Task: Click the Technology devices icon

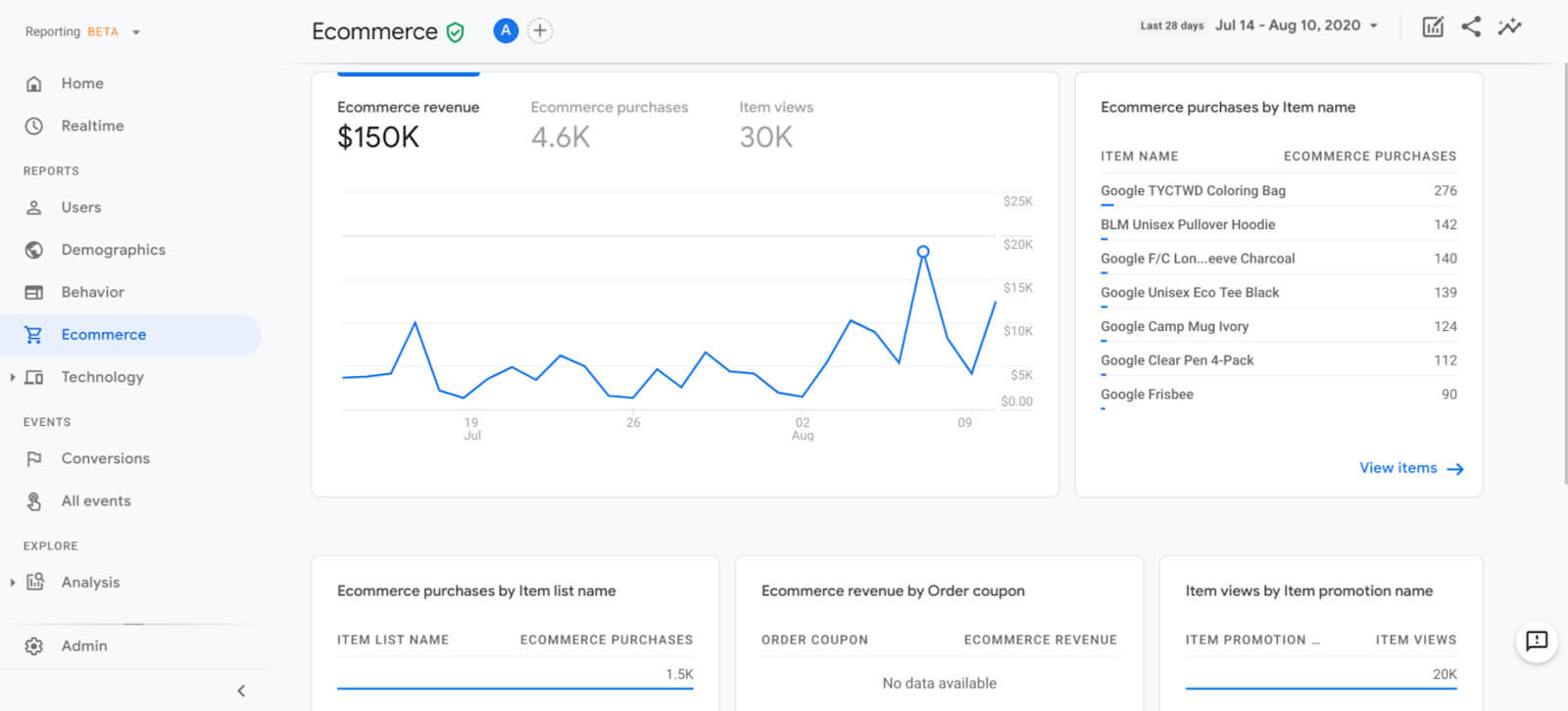Action: coord(34,377)
